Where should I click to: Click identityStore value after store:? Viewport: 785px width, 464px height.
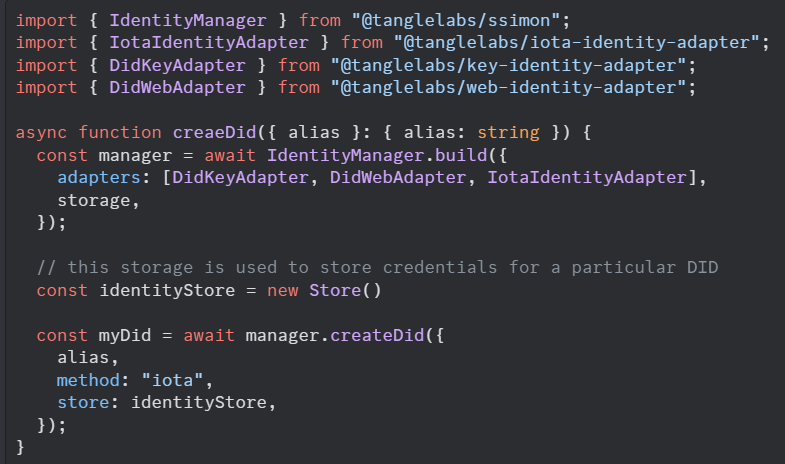[199, 402]
